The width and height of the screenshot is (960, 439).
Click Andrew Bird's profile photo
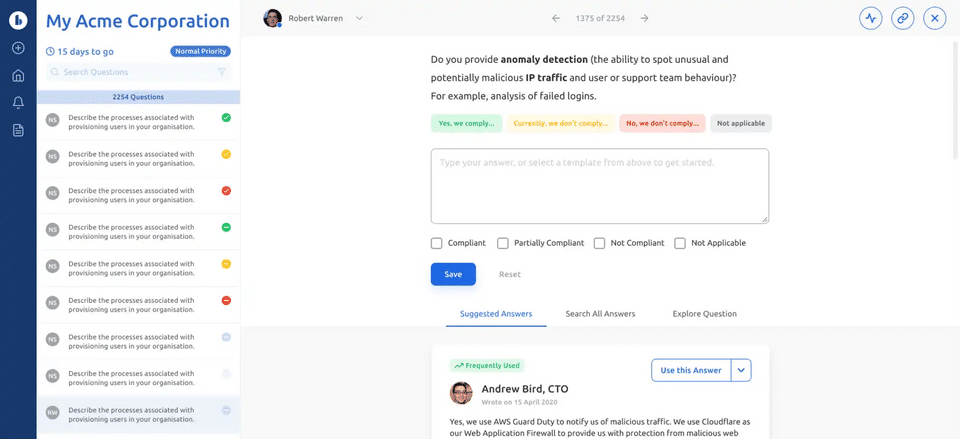[x=461, y=393]
